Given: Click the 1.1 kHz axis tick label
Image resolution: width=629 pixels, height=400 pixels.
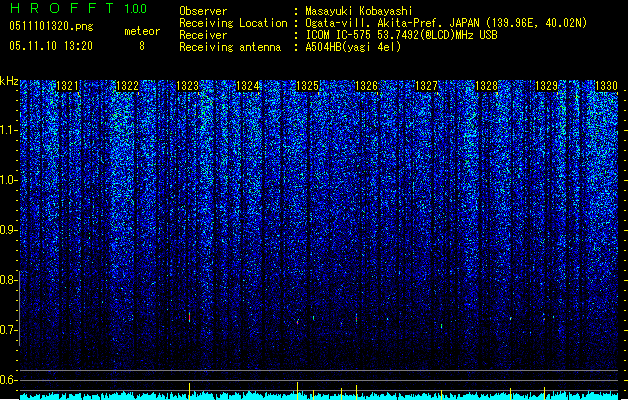Looking at the screenshot, I should click(8, 130).
